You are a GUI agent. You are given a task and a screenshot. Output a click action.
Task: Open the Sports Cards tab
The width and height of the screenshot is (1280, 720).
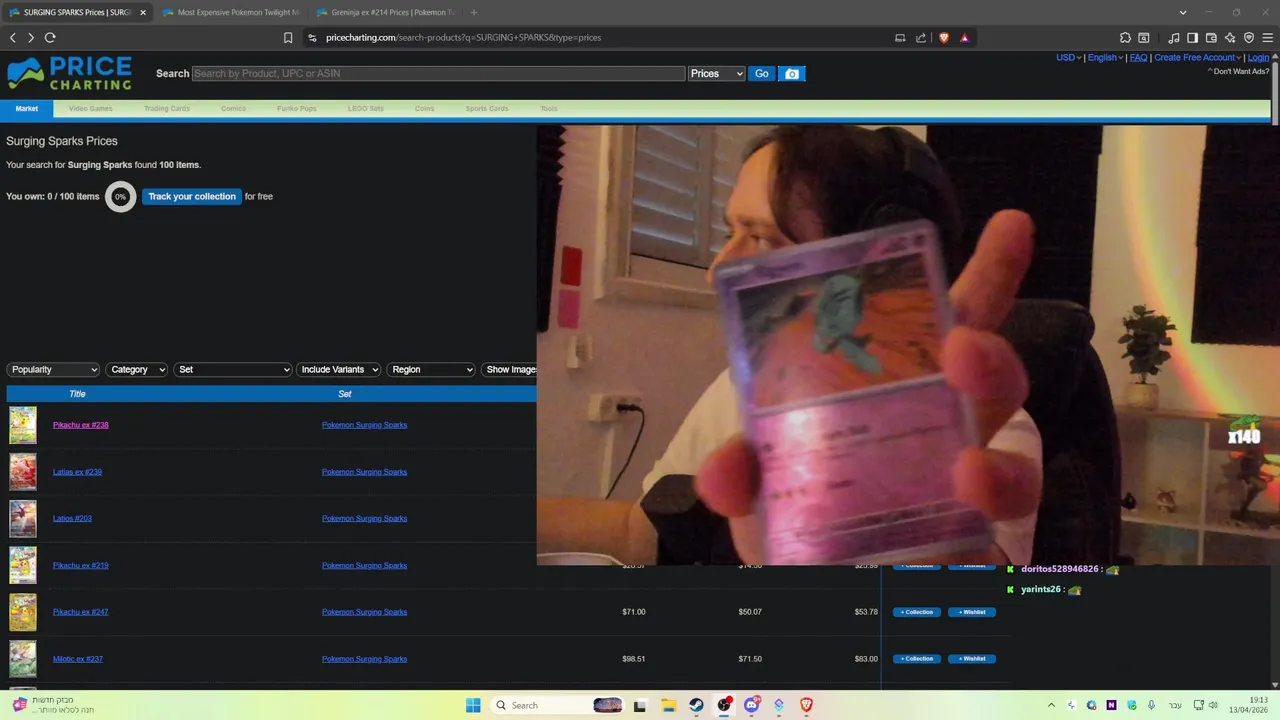[487, 108]
